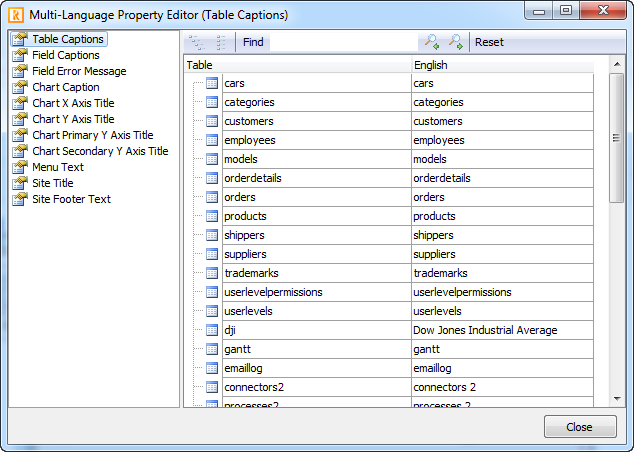Edit the English caption for trademarks
This screenshot has width=634, height=452.
(x=502, y=273)
